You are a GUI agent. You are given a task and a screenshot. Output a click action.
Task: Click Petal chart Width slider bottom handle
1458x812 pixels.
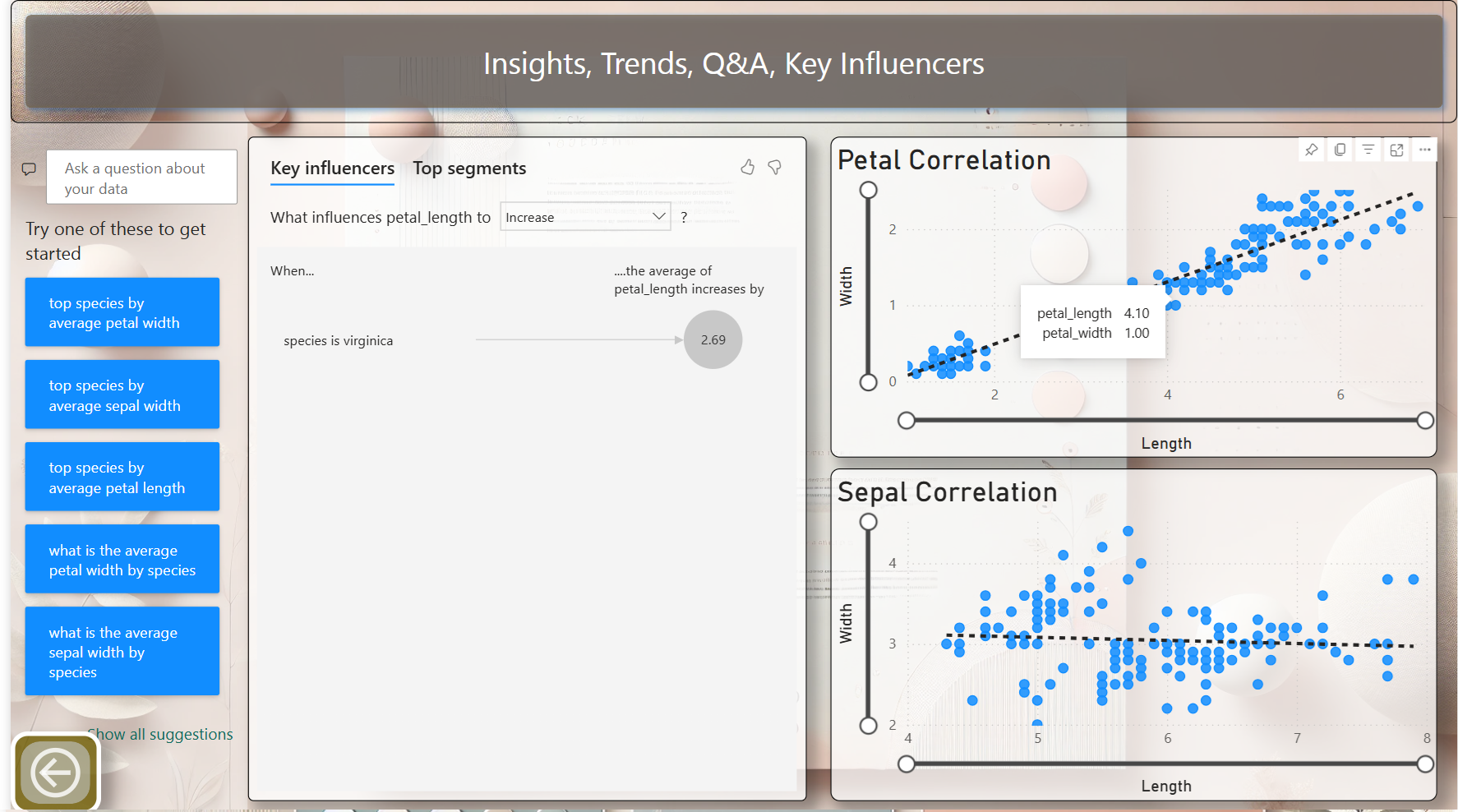point(868,382)
